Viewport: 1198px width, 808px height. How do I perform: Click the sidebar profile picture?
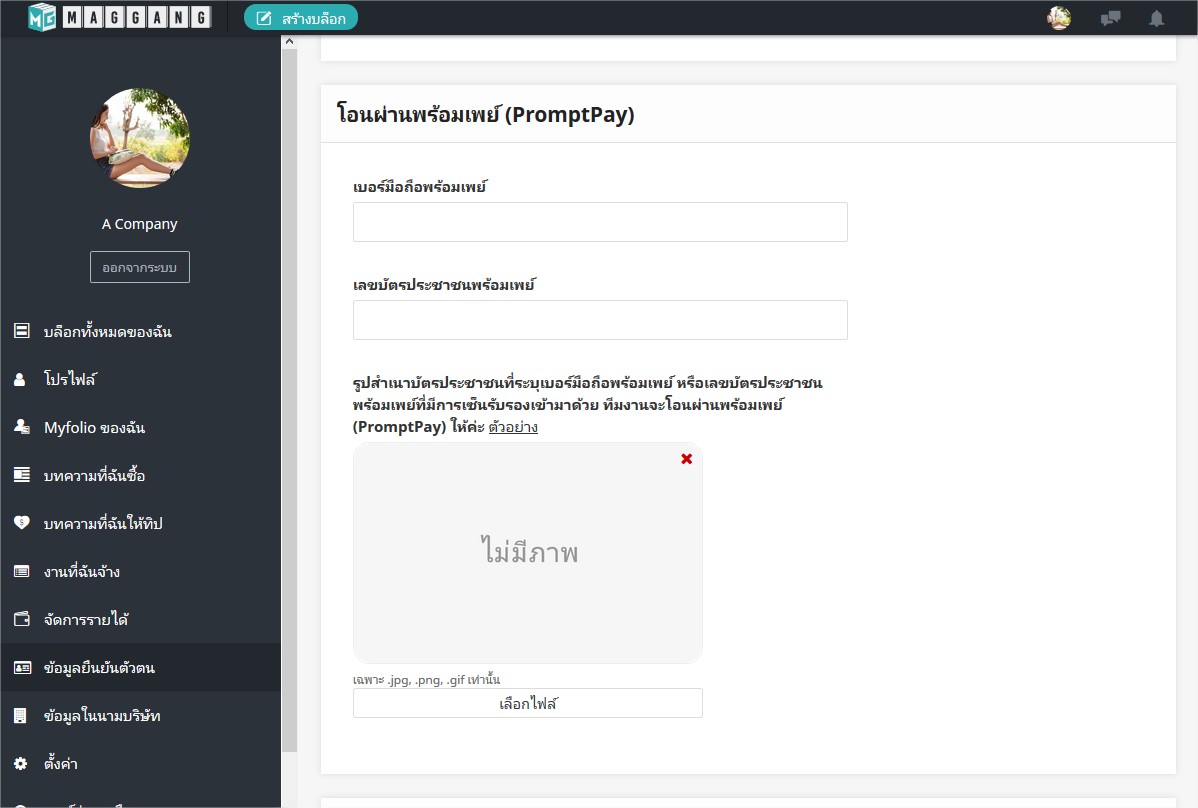[140, 138]
